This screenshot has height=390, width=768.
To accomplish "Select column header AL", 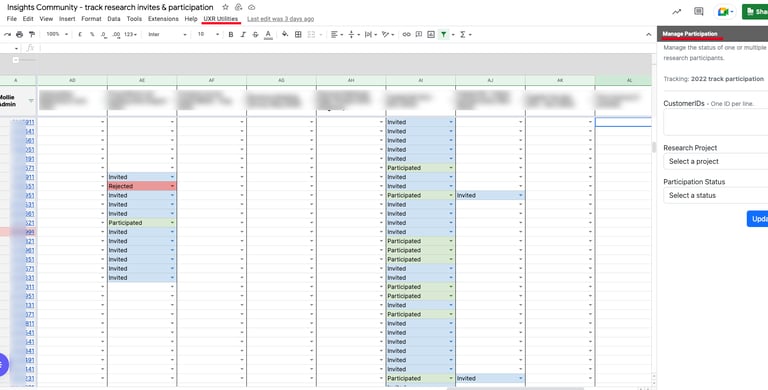I will [x=623, y=80].
